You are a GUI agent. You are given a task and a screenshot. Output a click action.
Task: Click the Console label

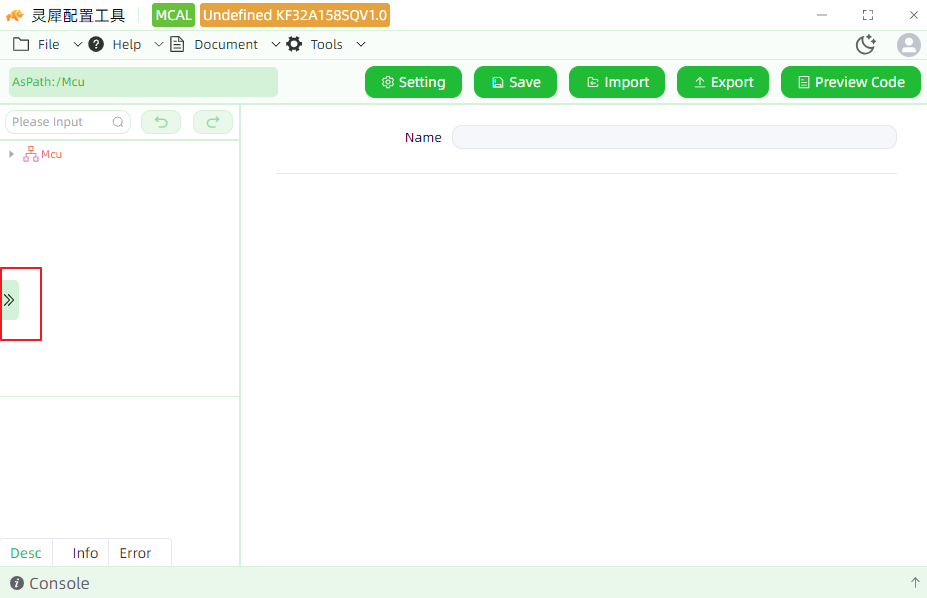click(59, 583)
